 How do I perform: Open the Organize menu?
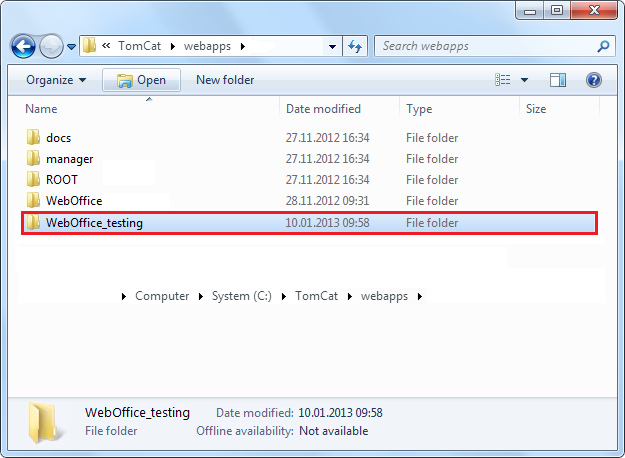(56, 80)
